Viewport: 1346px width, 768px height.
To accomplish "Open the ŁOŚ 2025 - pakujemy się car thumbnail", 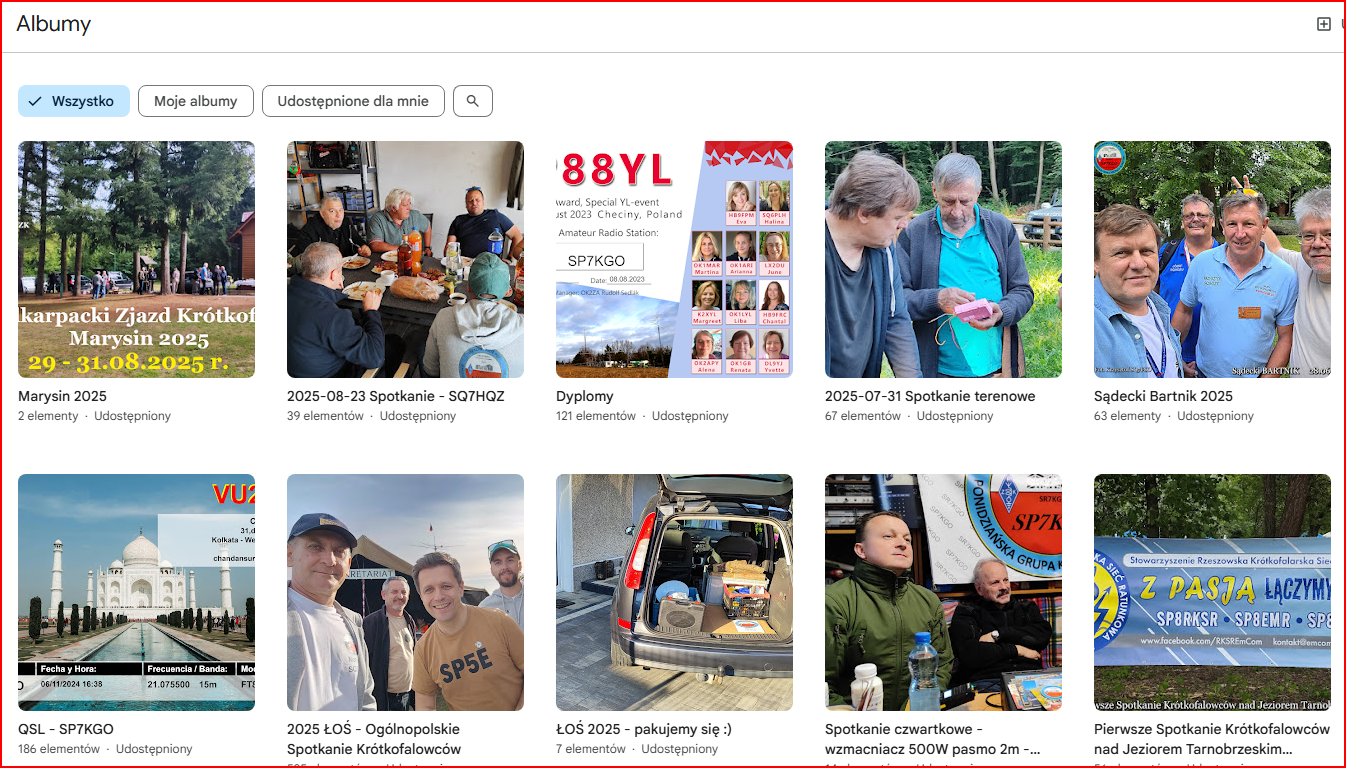I will coord(674,592).
